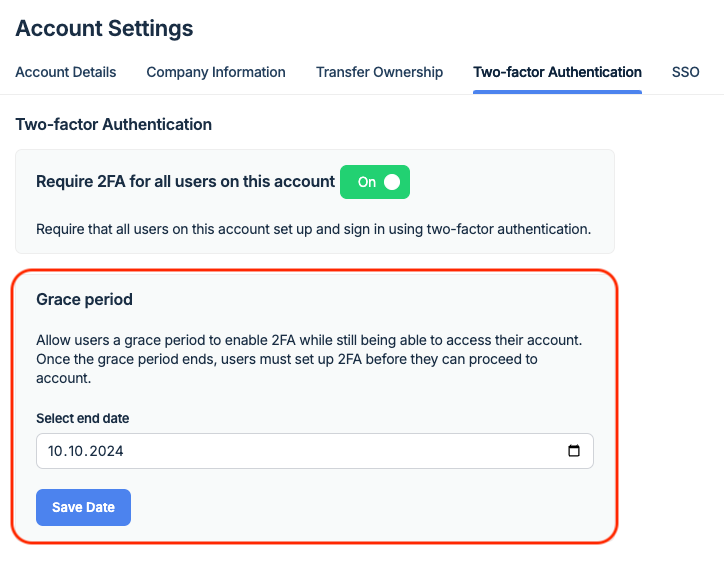Select the year 2024 in the date field
Screen dimensions: 724x570
click(x=107, y=451)
